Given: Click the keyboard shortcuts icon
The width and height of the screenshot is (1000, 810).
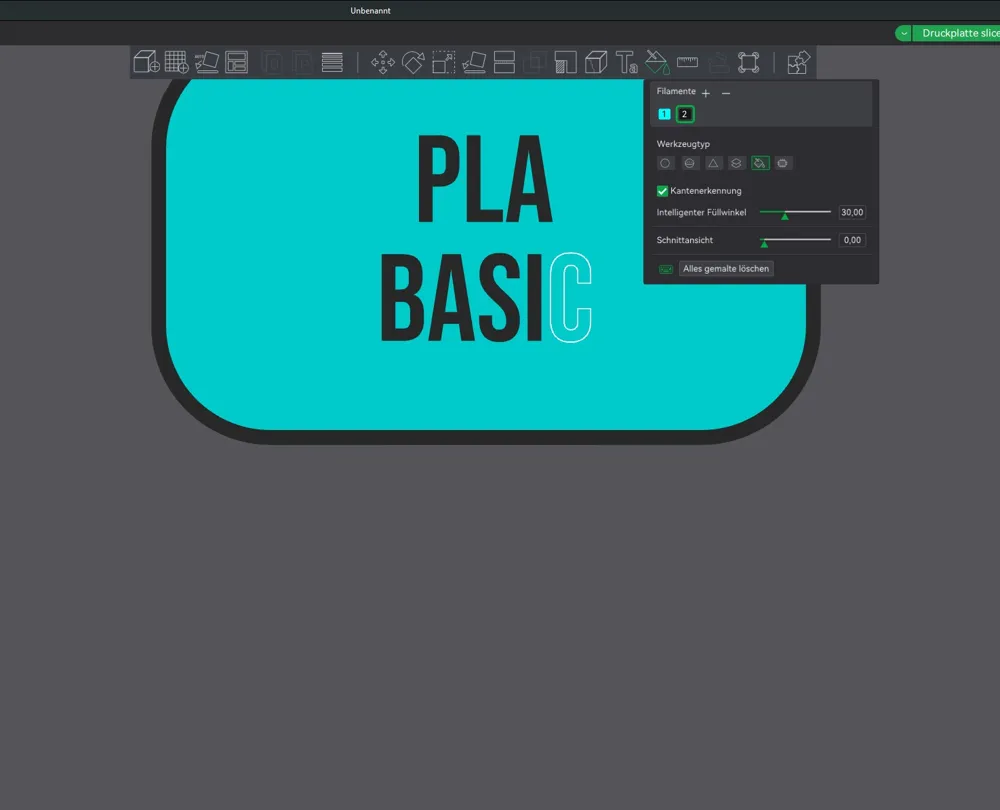Looking at the screenshot, I should [666, 269].
